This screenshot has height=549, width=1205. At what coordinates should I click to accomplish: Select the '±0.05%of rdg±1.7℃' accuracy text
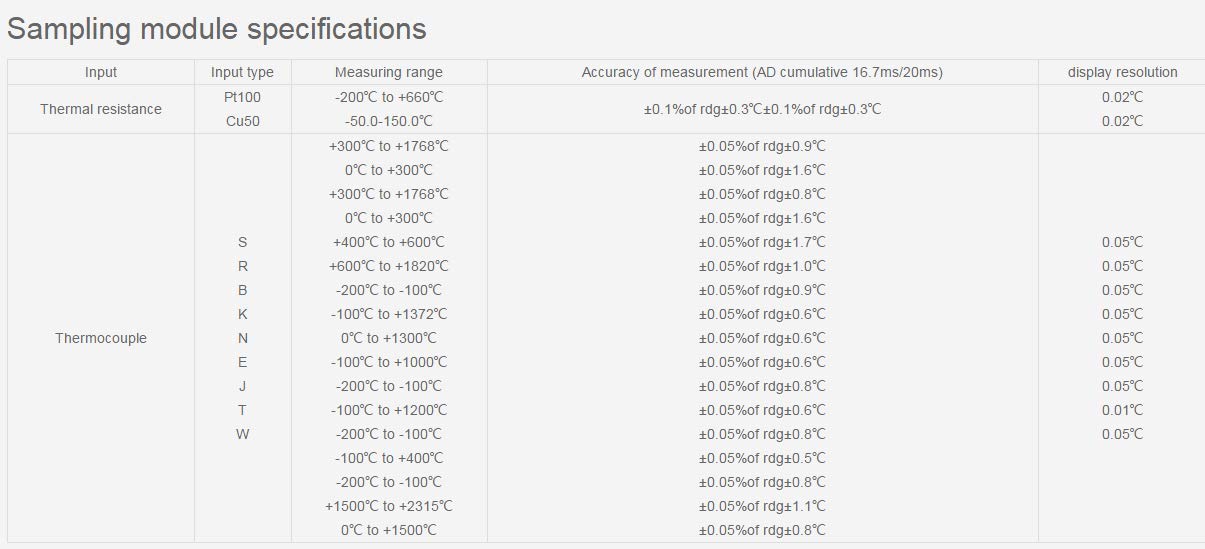pos(762,242)
